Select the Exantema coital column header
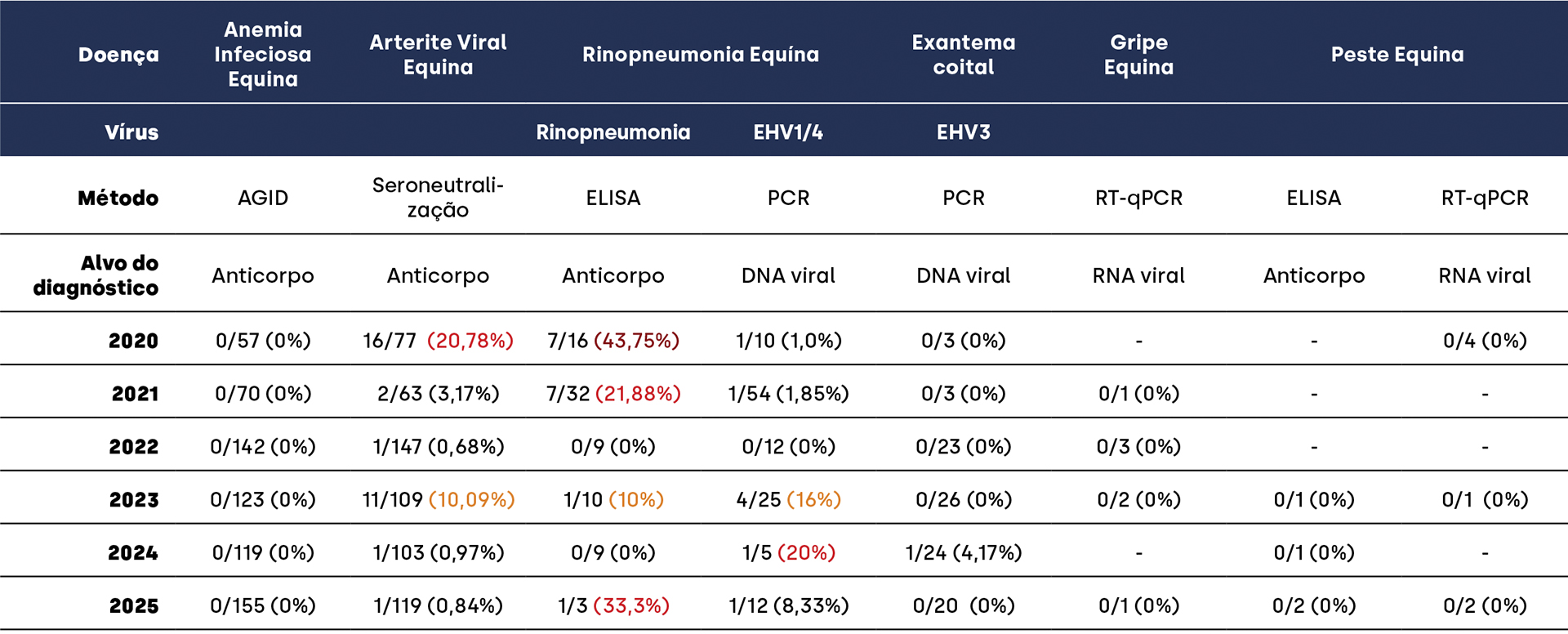This screenshot has width=1568, height=634. click(964, 54)
